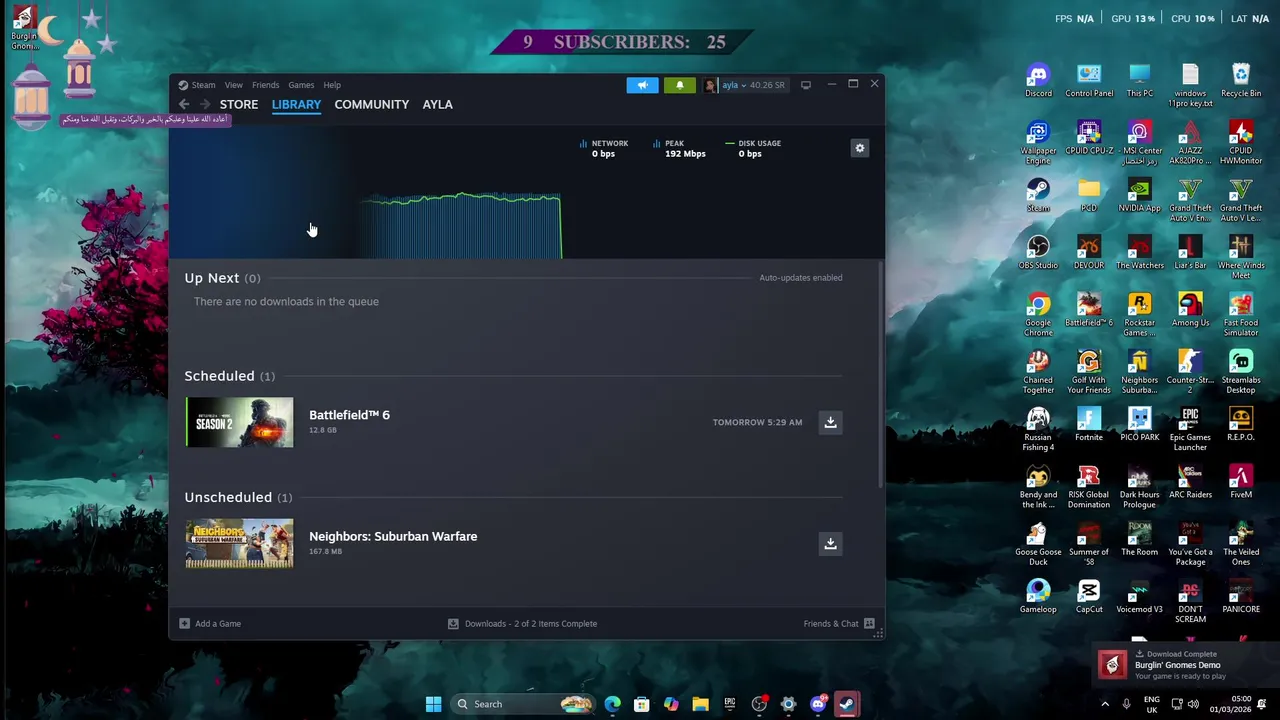Image resolution: width=1280 pixels, height=720 pixels.
Task: Open AYLA profile tab
Action: (437, 104)
